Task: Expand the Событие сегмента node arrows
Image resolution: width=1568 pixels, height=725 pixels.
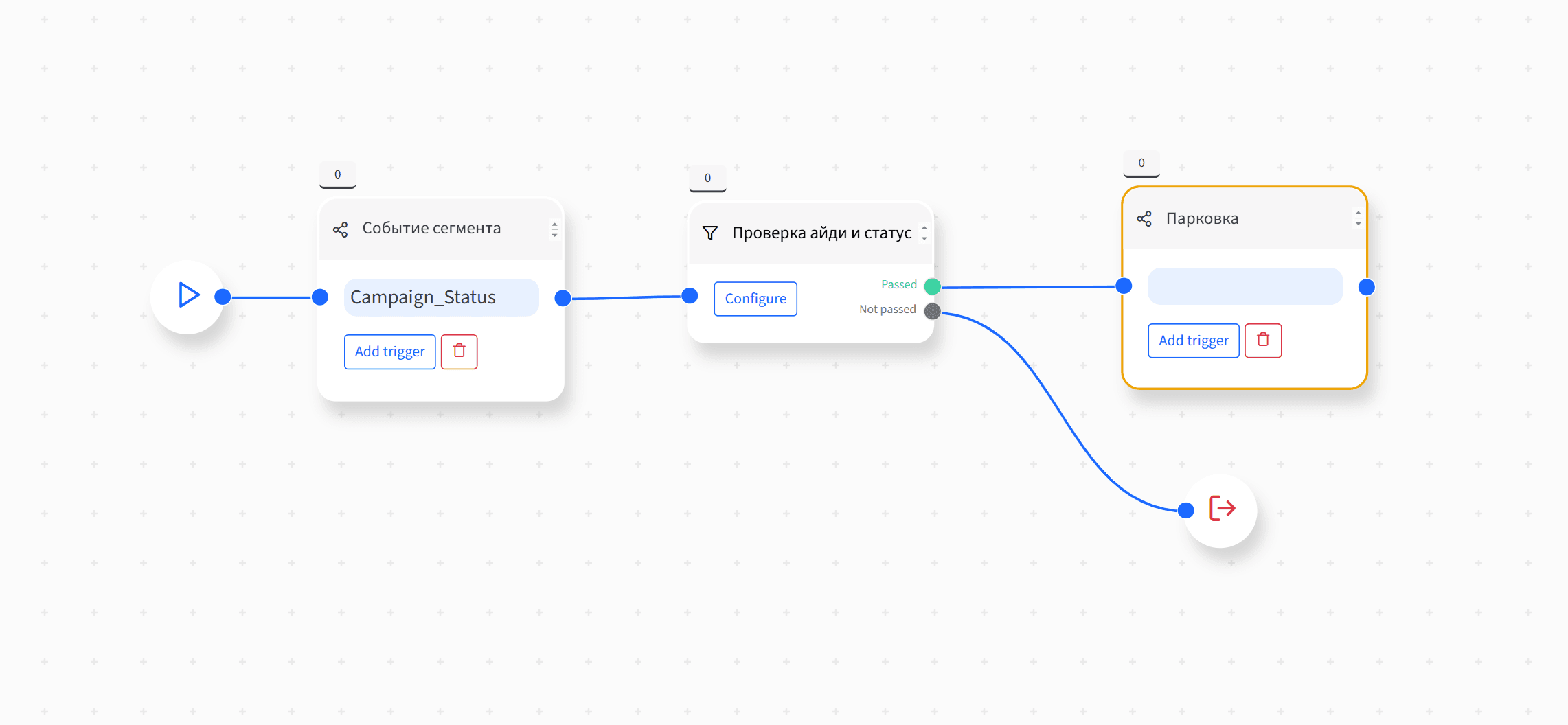Action: pos(554,229)
